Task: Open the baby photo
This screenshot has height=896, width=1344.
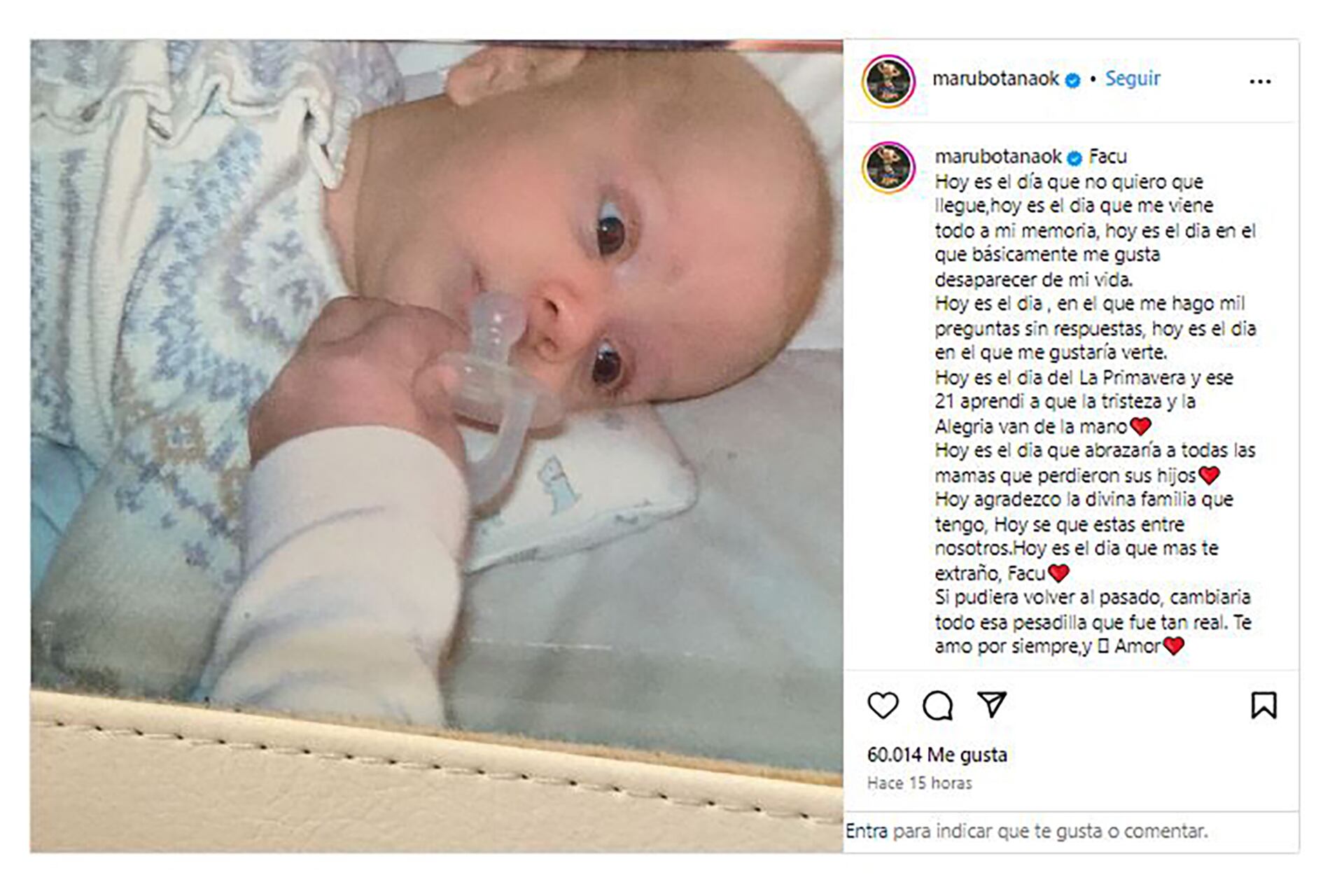Action: click(x=436, y=446)
